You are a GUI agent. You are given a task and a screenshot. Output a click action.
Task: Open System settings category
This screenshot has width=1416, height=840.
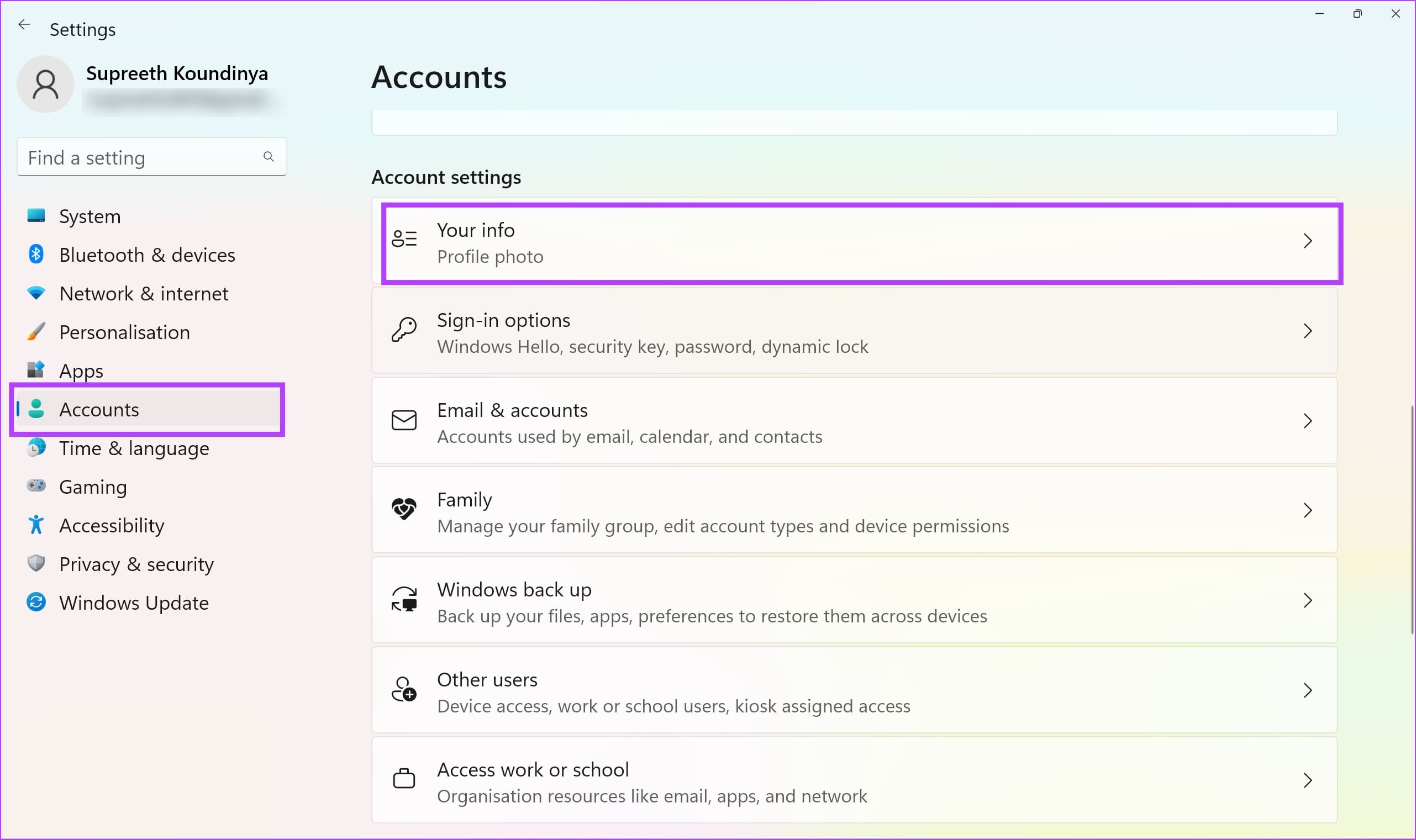[x=90, y=216]
